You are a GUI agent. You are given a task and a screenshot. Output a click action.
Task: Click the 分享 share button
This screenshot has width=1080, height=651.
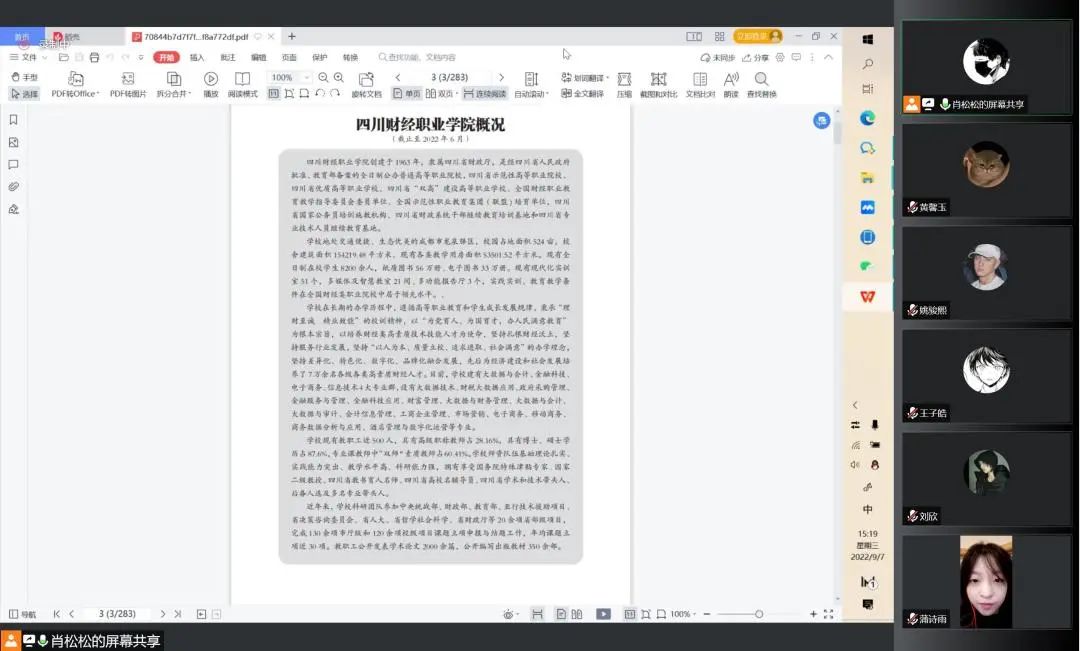click(x=756, y=57)
